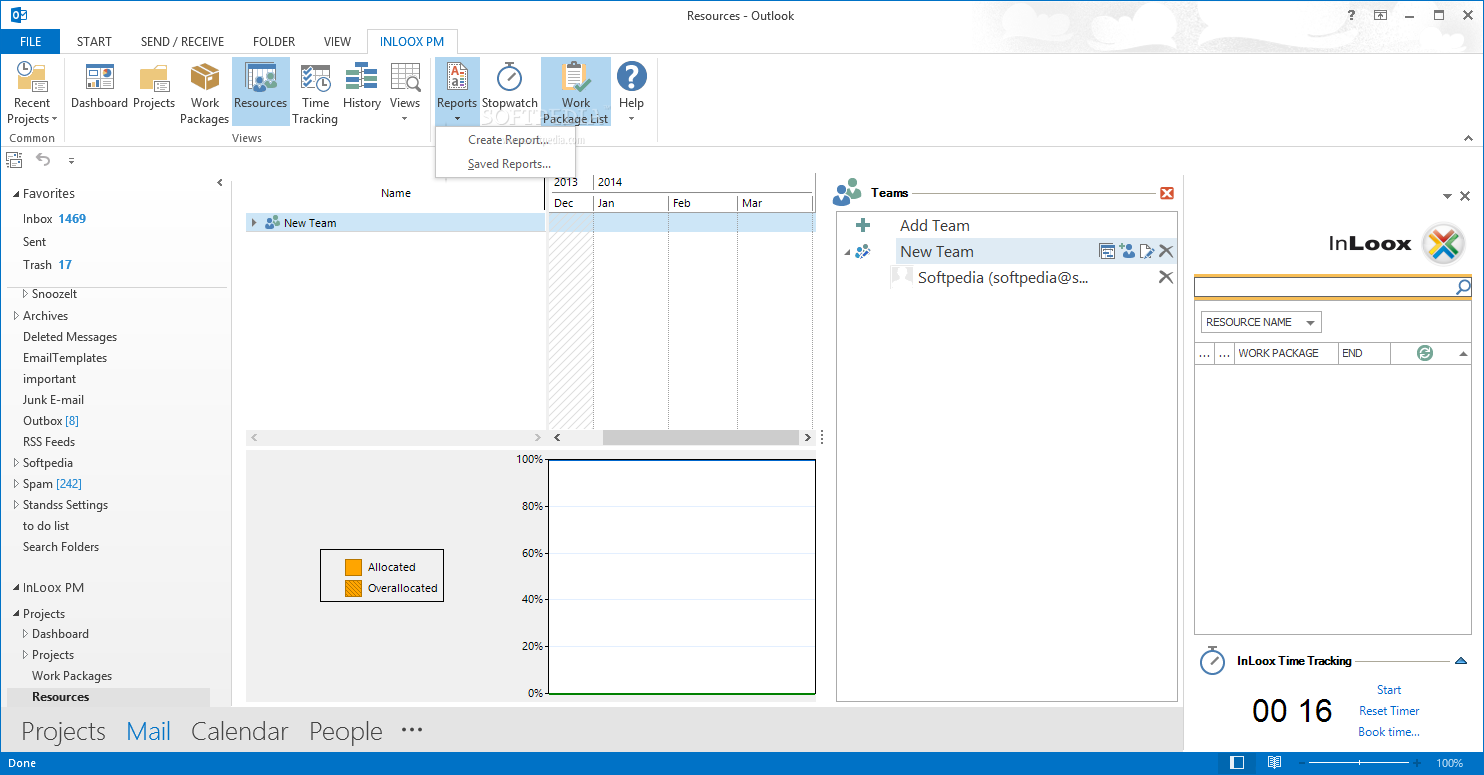Click the green plus Add Team icon
Viewport: 1484px width, 775px height.
point(863,226)
